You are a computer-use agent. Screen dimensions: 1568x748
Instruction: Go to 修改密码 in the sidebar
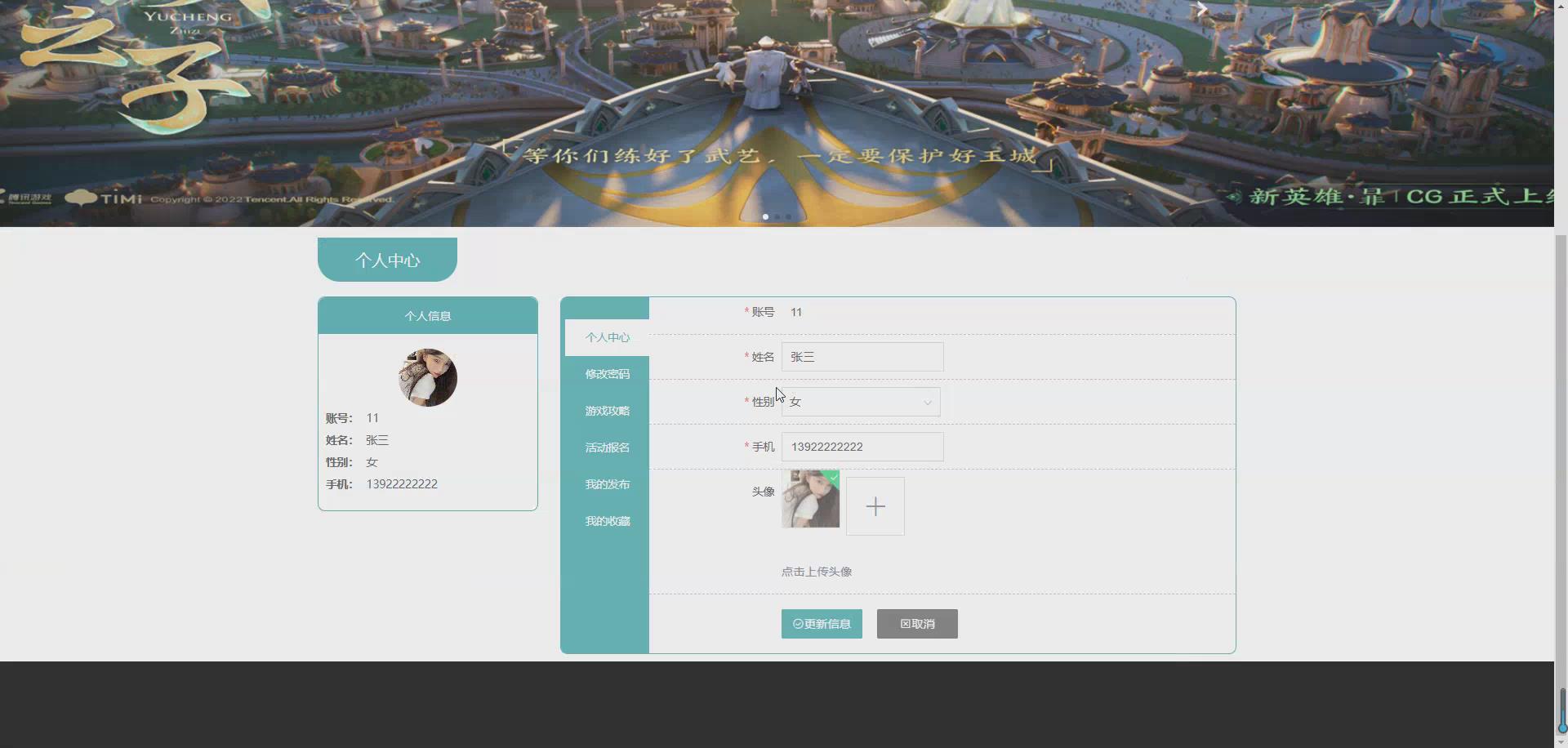pos(607,374)
